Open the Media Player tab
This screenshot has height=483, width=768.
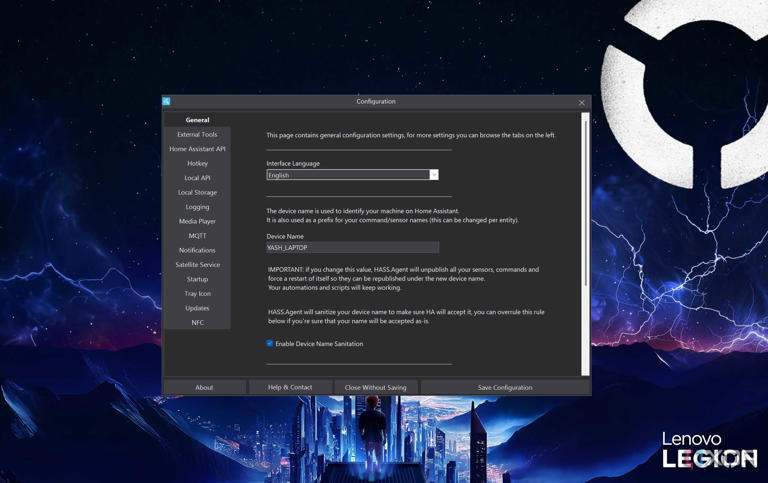coord(197,221)
